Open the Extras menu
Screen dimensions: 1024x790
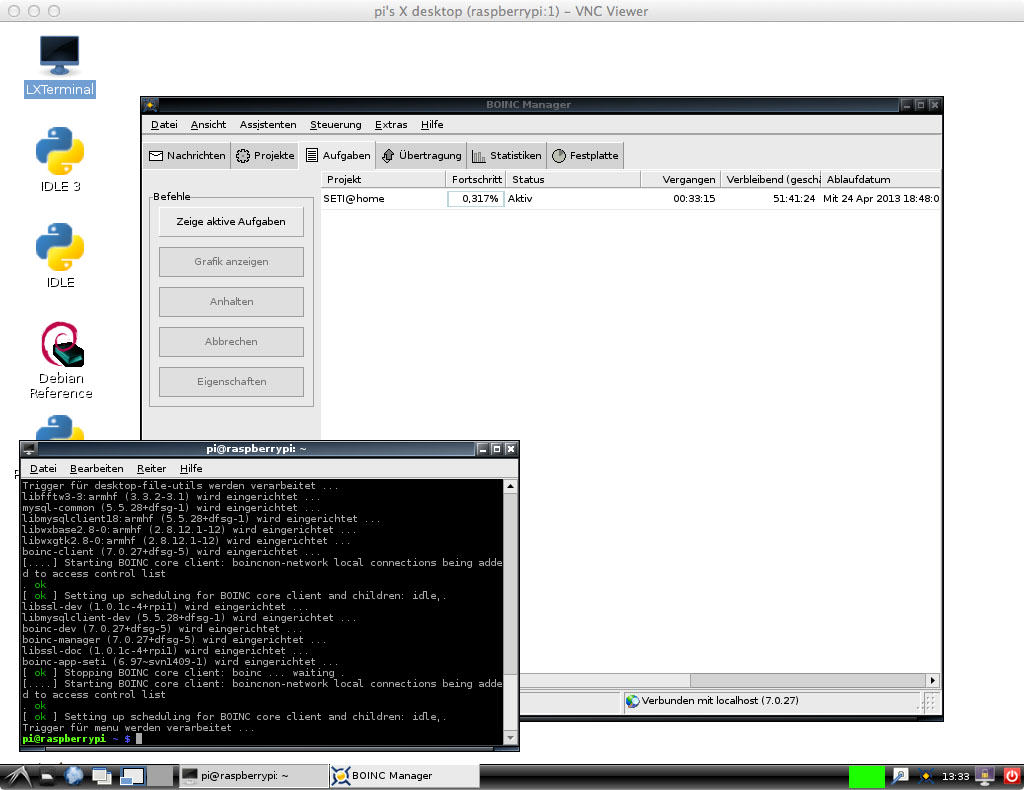click(x=391, y=125)
